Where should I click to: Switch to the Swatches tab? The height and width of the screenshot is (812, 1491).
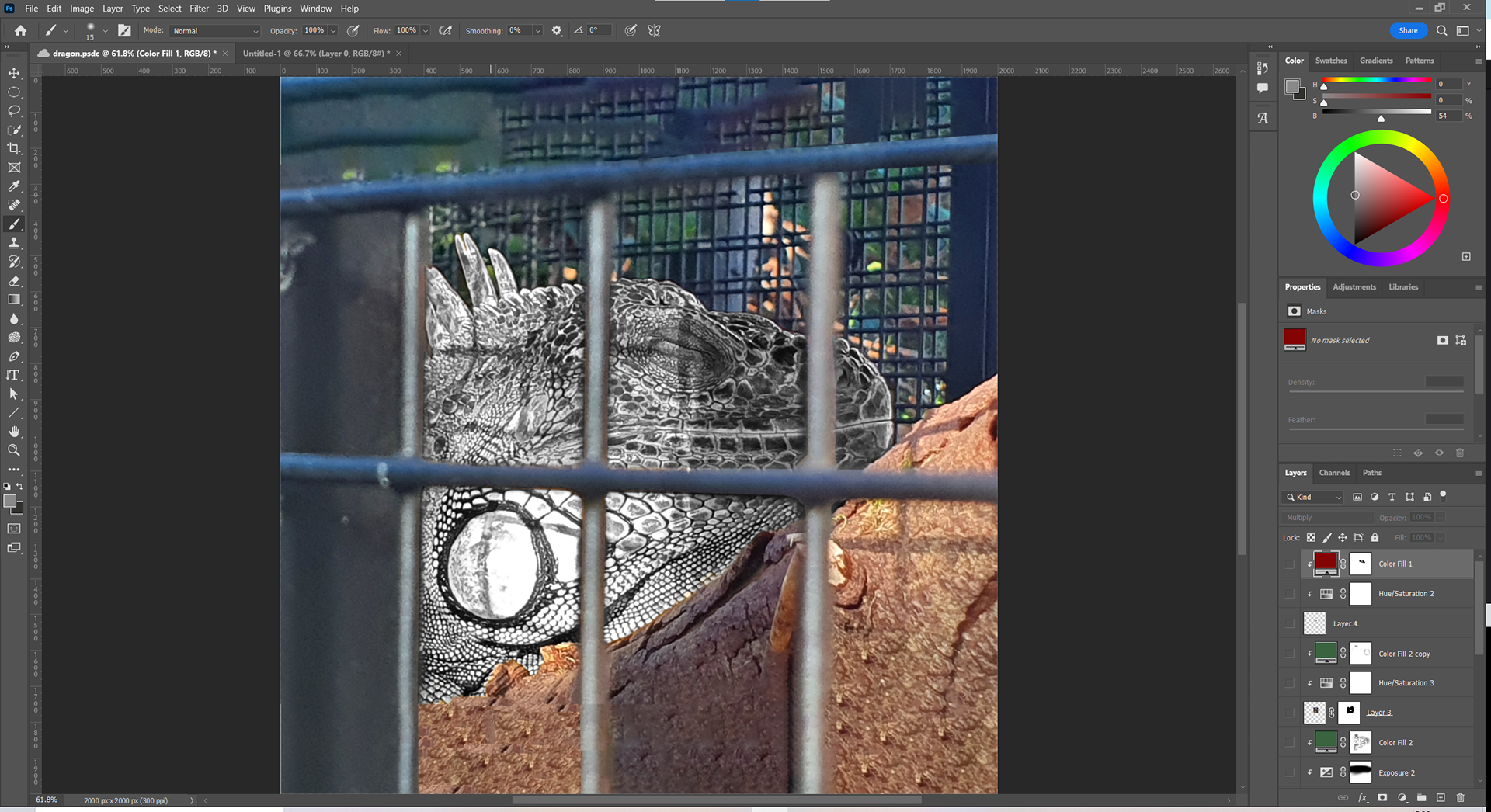1331,61
